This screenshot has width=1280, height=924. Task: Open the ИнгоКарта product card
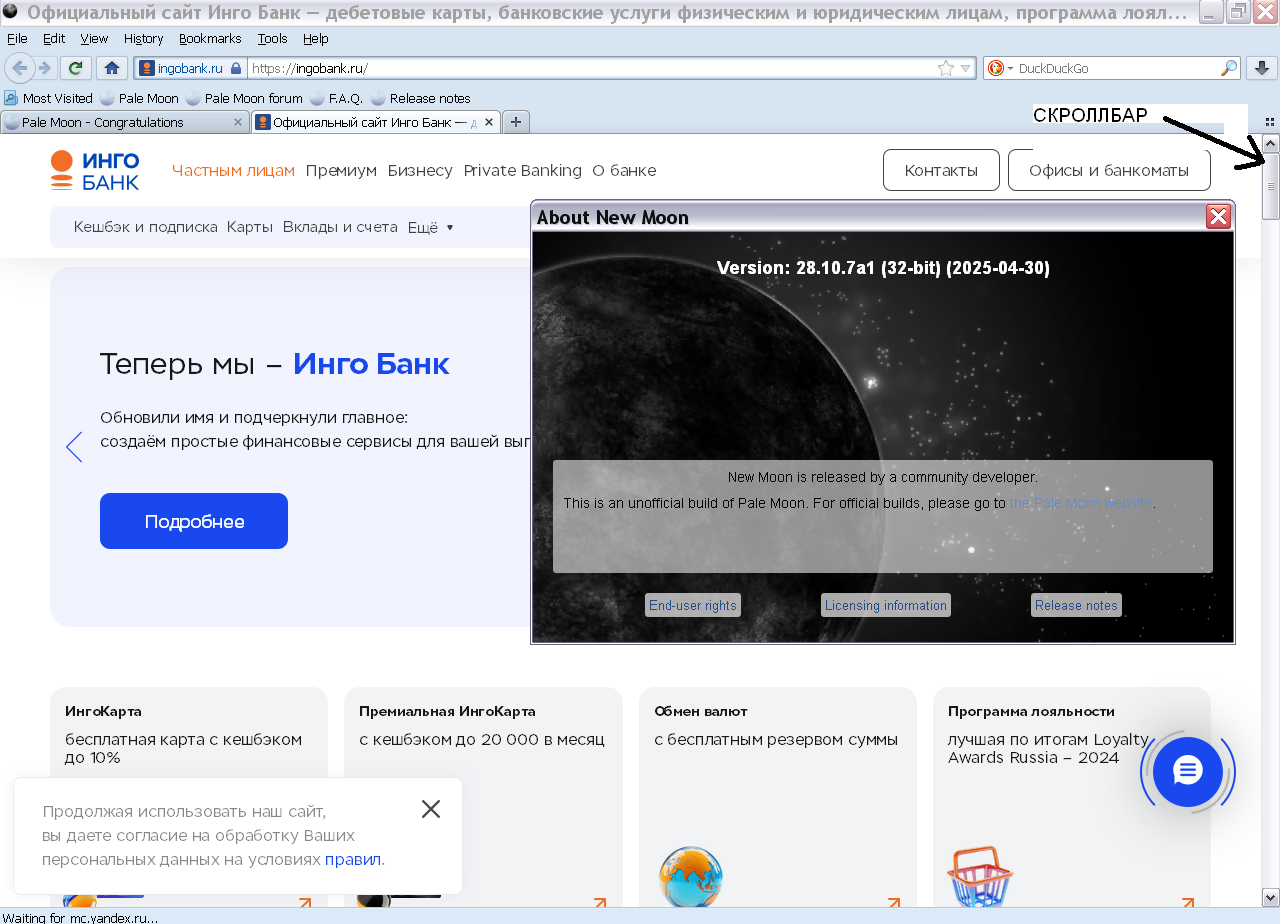tap(188, 796)
